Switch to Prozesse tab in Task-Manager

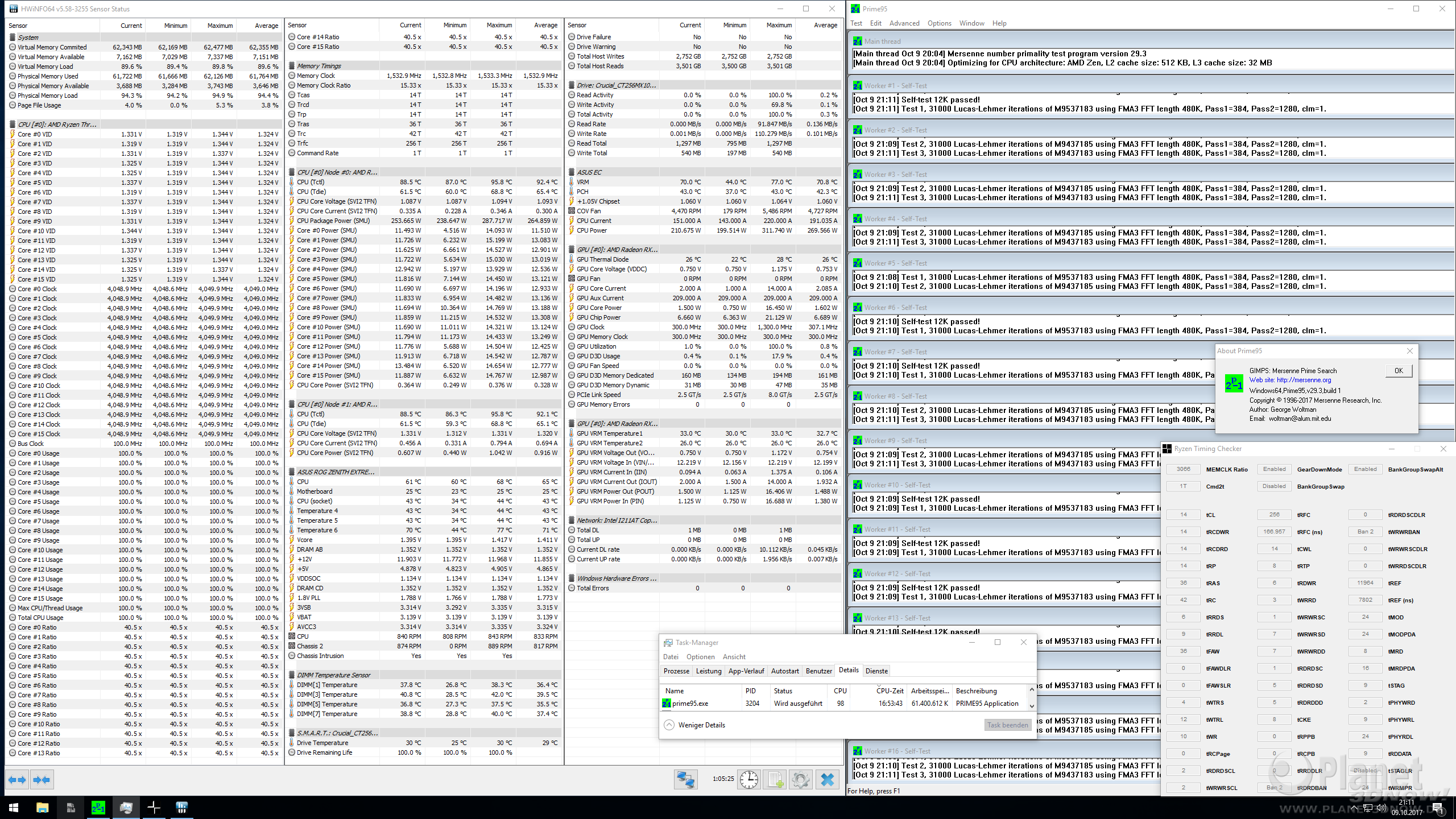click(x=676, y=671)
